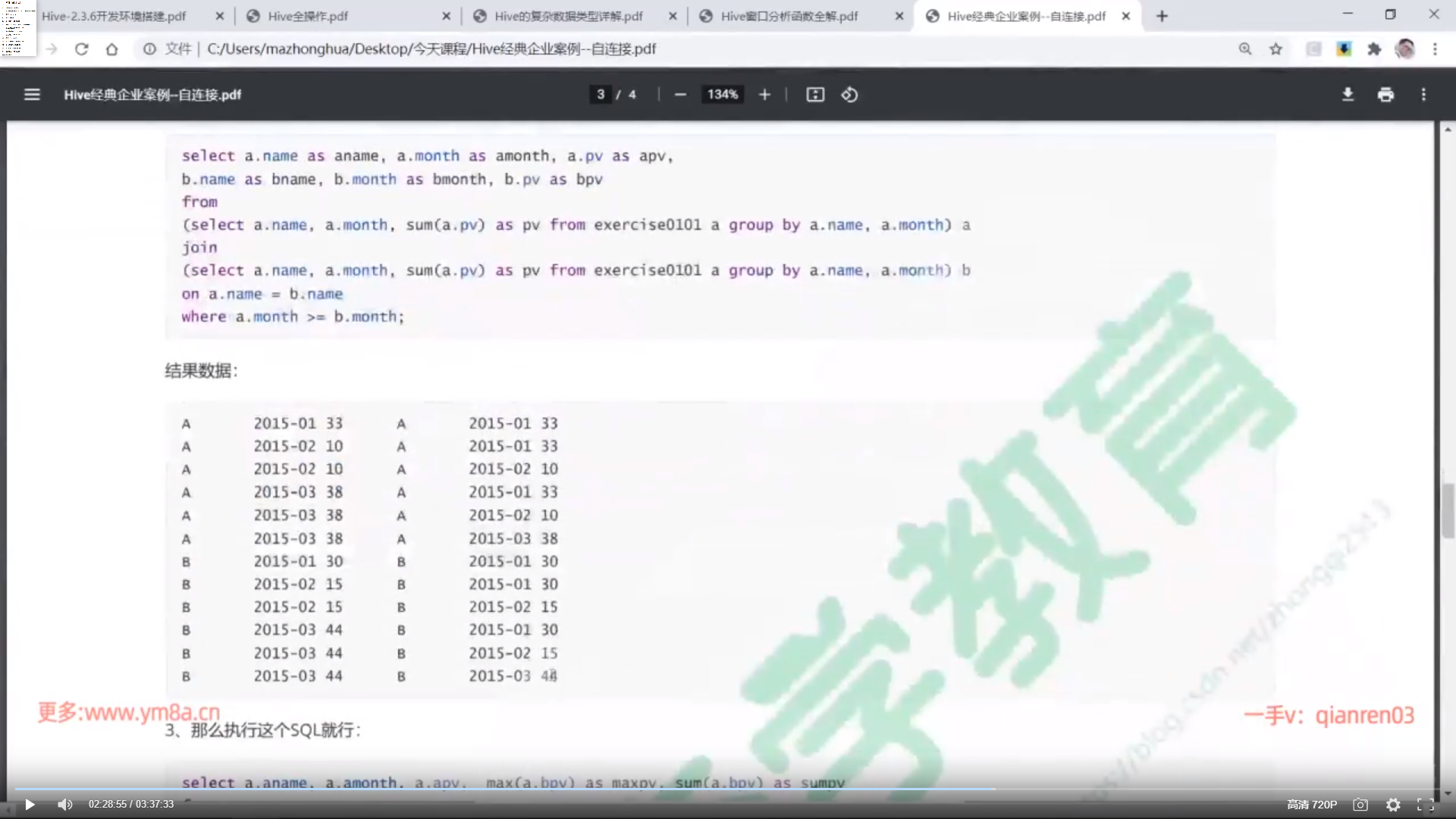Zoom in with the plus icon
Screen dimensions: 1456x819
click(764, 95)
